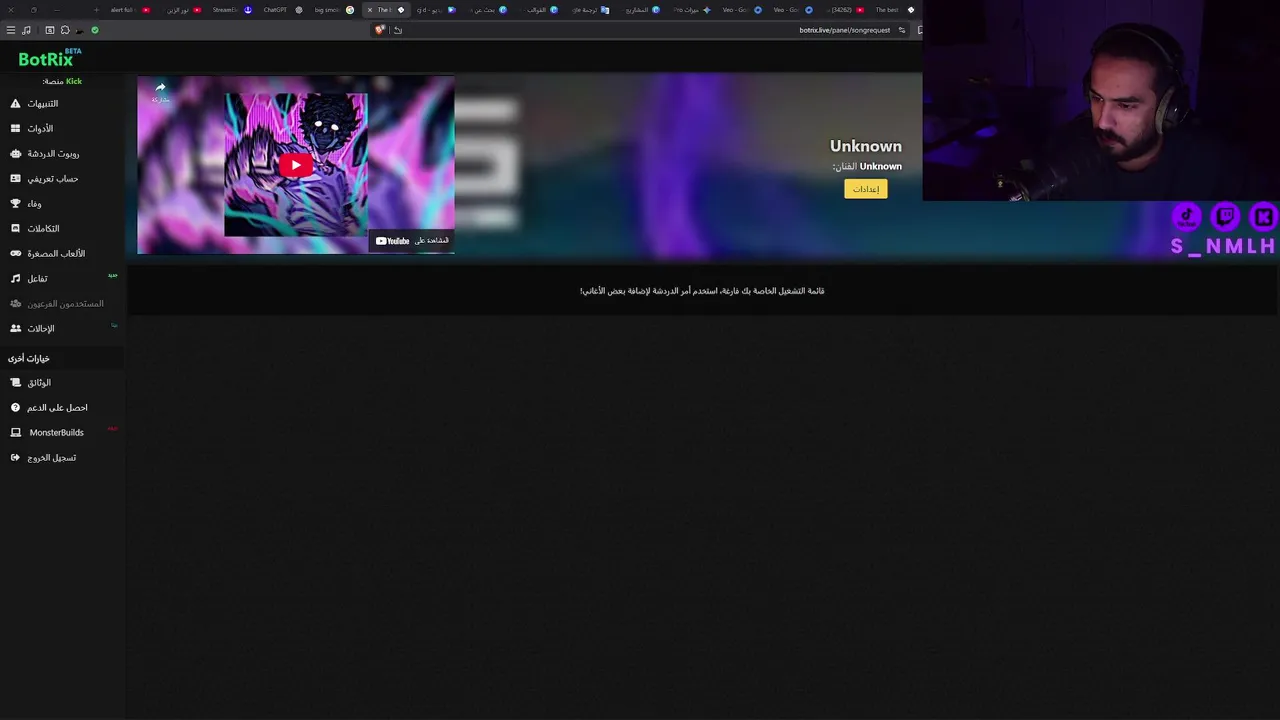
Task: Open the chat bot robot icon
Action: pos(15,154)
